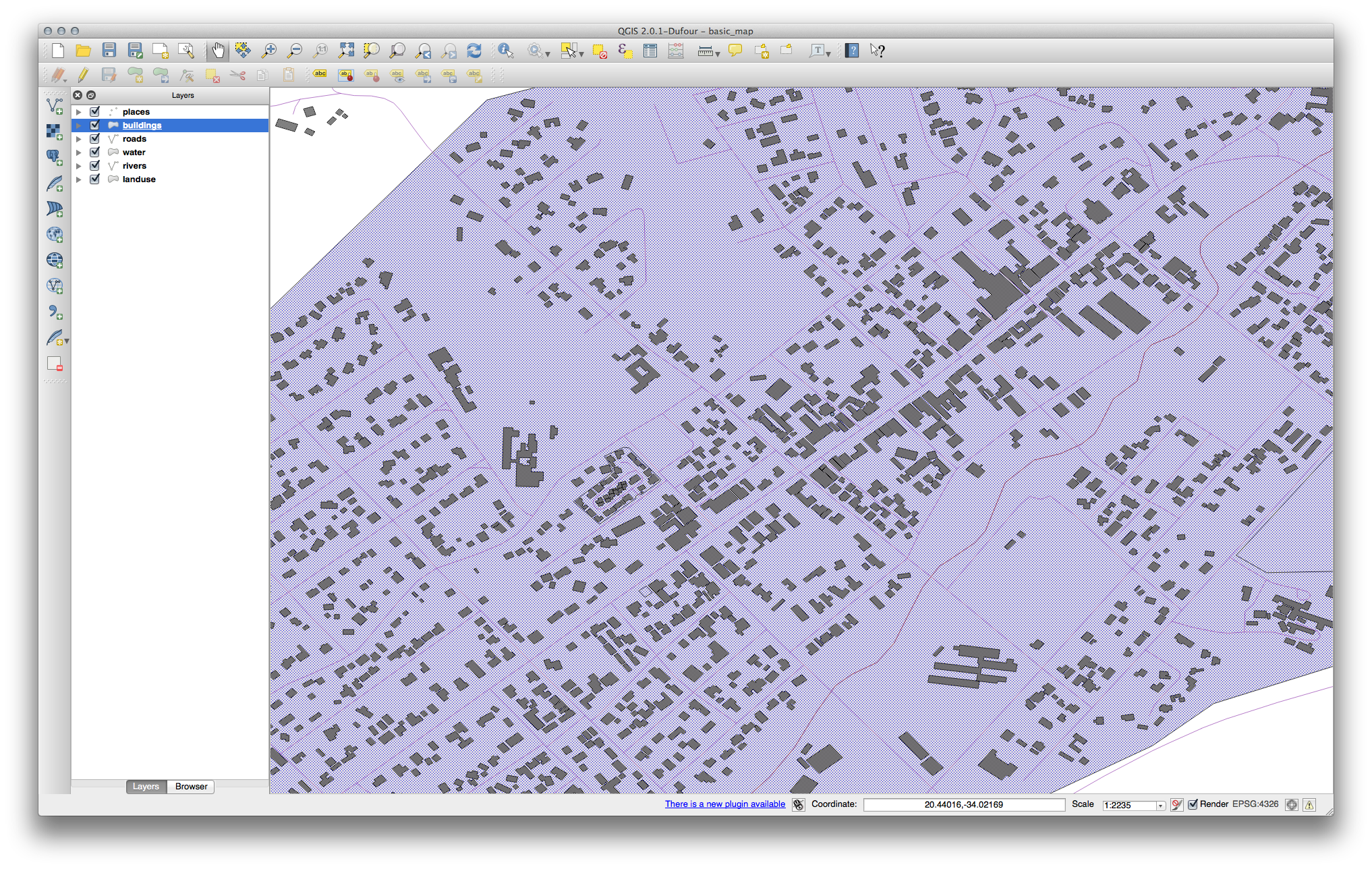
Task: Click the Coordinate input field
Action: click(x=963, y=805)
